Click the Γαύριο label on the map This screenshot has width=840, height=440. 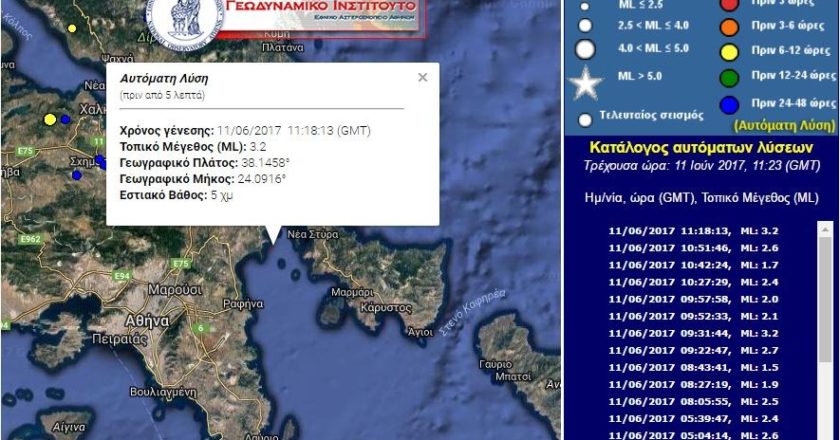[496, 364]
